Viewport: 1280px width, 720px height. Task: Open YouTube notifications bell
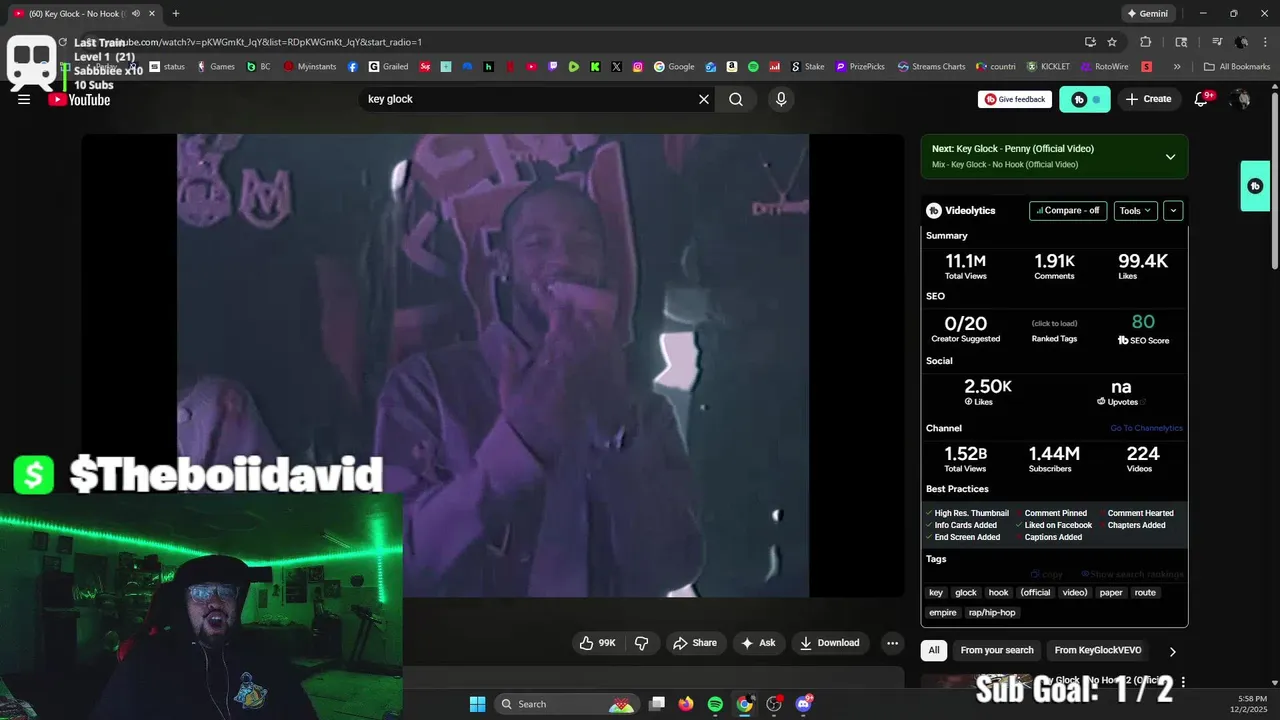tap(1202, 99)
